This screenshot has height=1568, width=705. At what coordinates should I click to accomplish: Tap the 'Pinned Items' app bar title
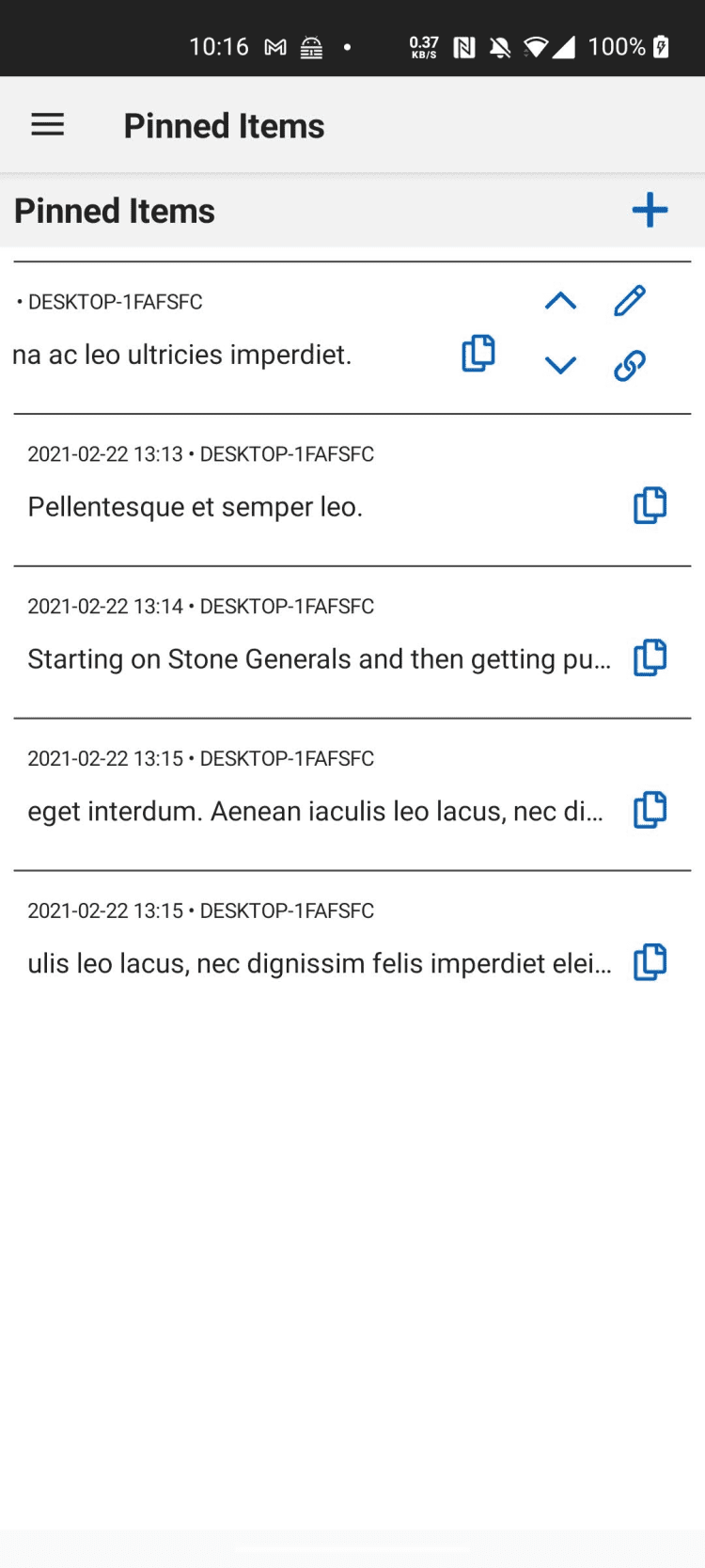tap(224, 126)
